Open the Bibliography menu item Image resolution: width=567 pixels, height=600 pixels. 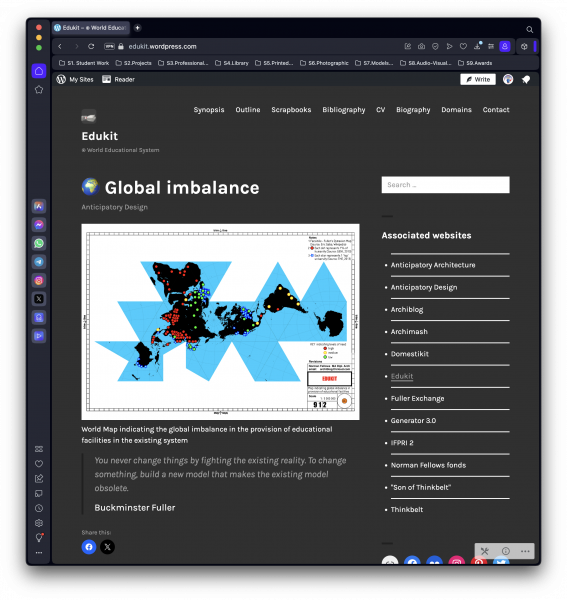pos(344,110)
